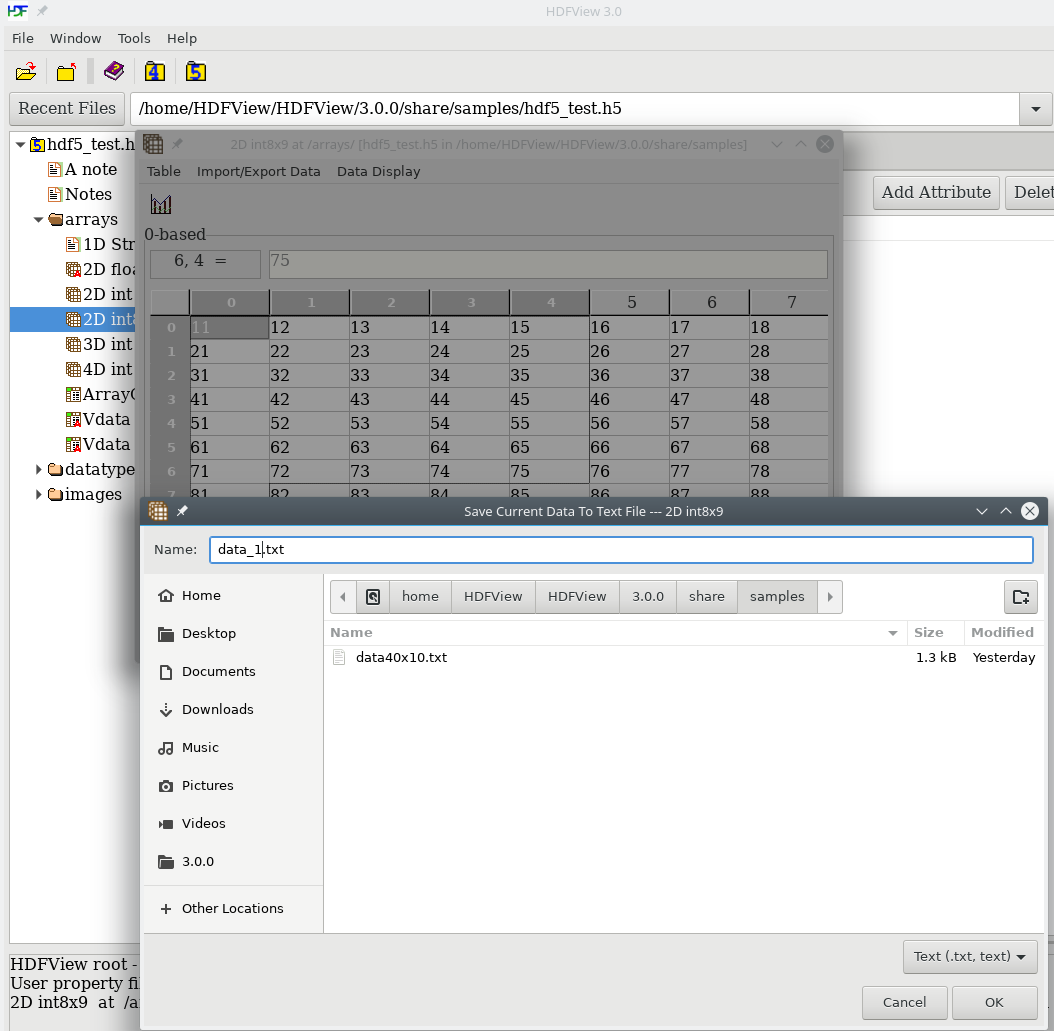1054x1031 pixels.
Task: Click Cancel in the save dialog
Action: click(904, 1002)
